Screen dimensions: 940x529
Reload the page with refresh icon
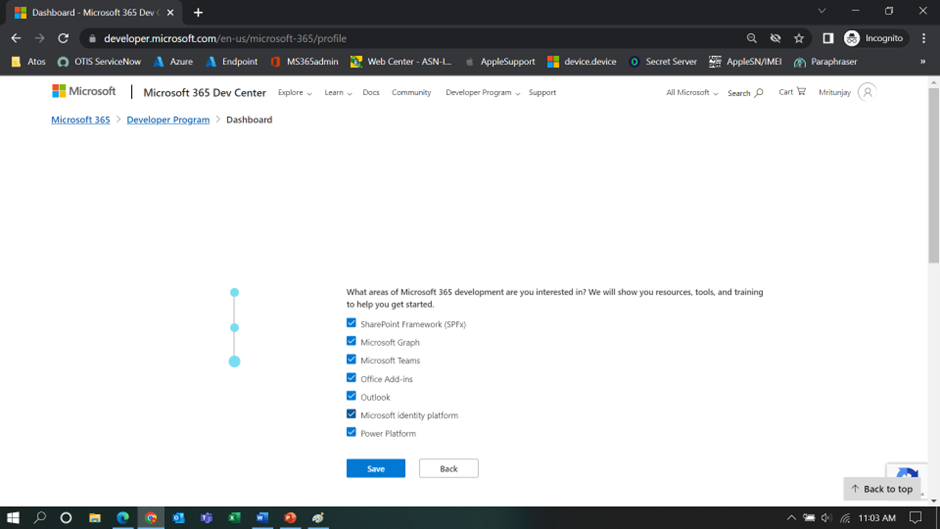(63, 38)
